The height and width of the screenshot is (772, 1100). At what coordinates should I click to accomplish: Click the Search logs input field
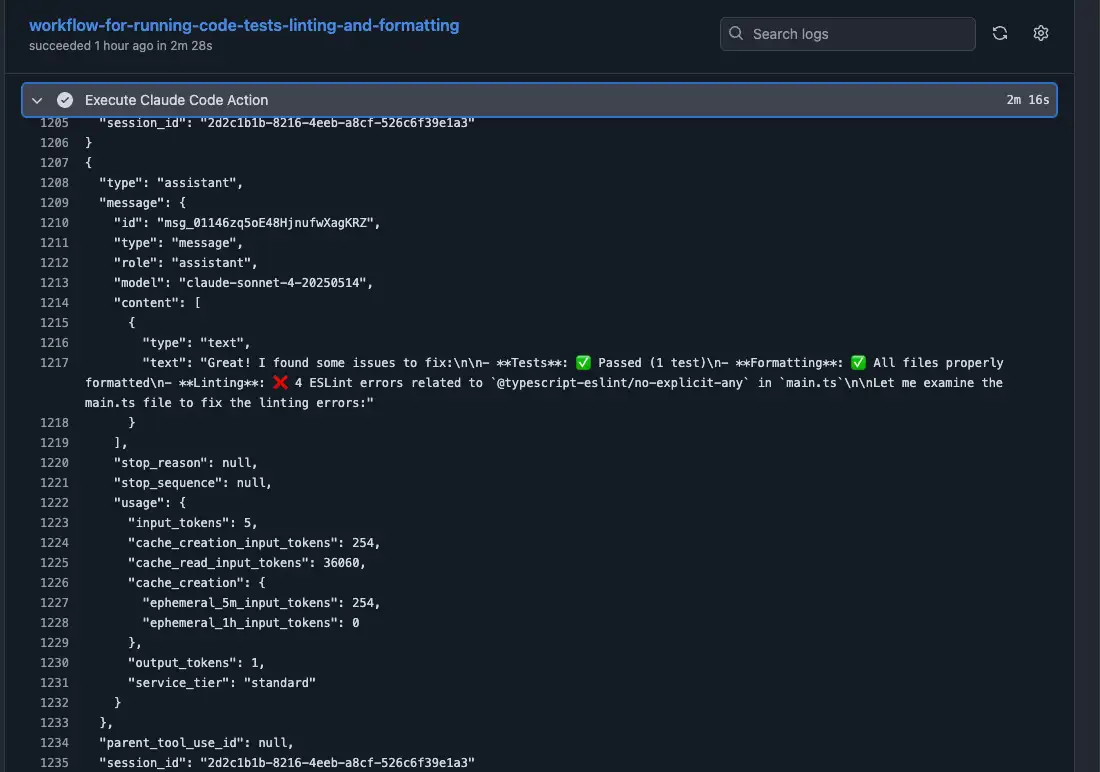(x=847, y=34)
